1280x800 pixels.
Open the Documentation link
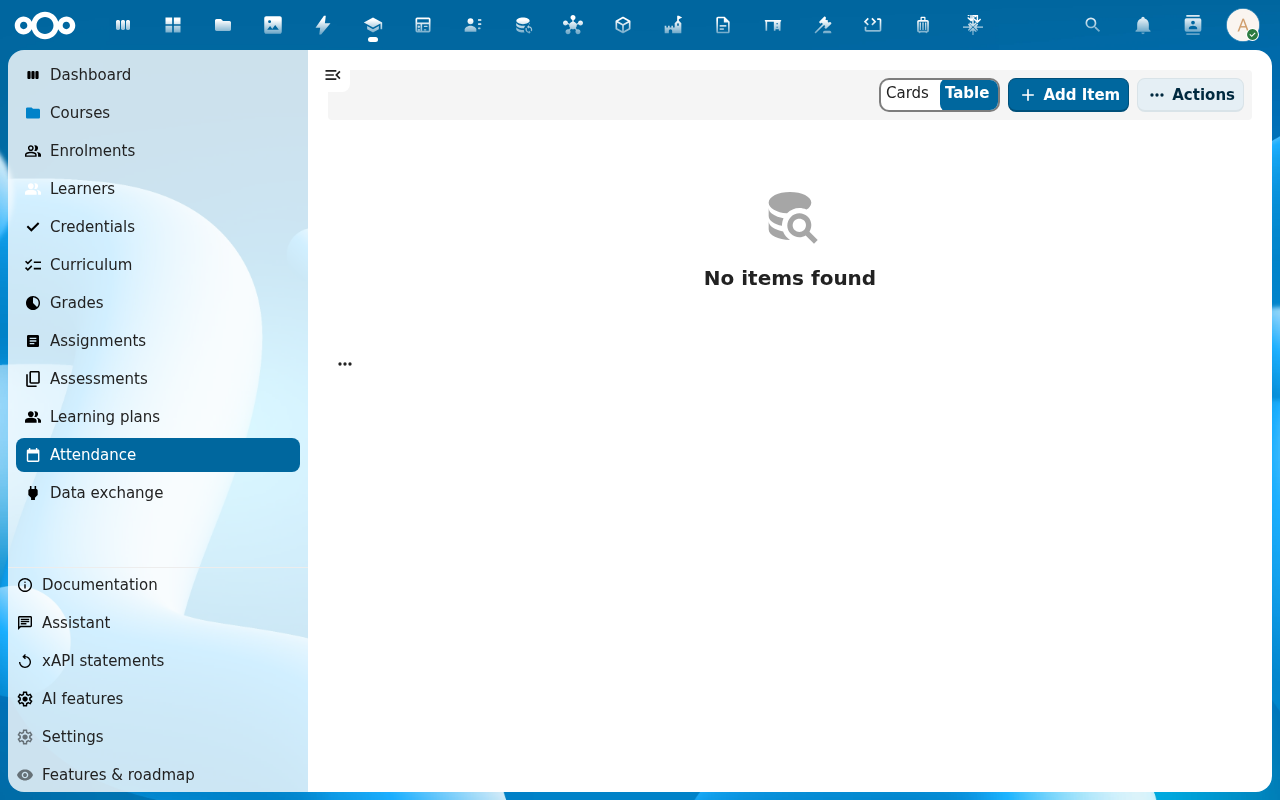click(x=158, y=585)
